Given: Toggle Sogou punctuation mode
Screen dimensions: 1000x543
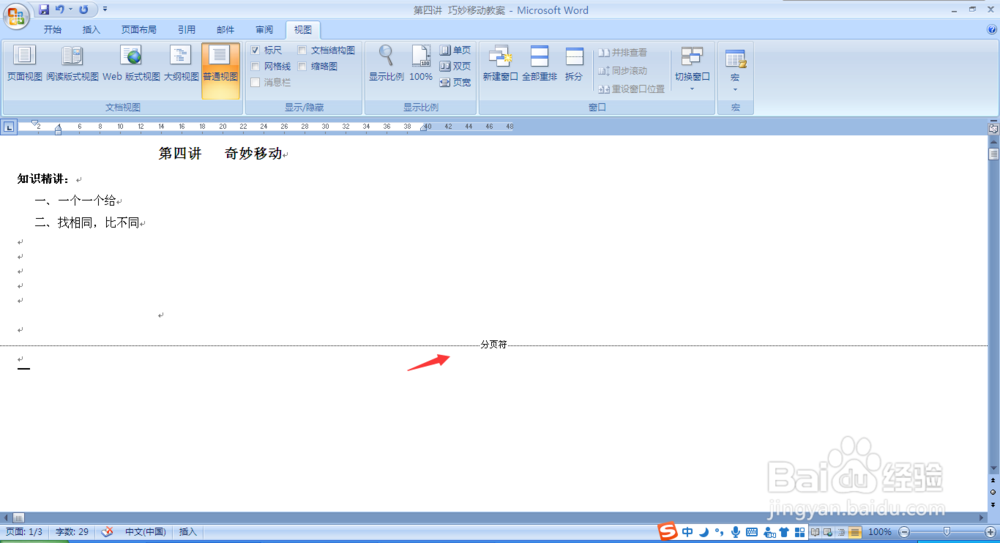Looking at the screenshot, I should click(x=719, y=532).
